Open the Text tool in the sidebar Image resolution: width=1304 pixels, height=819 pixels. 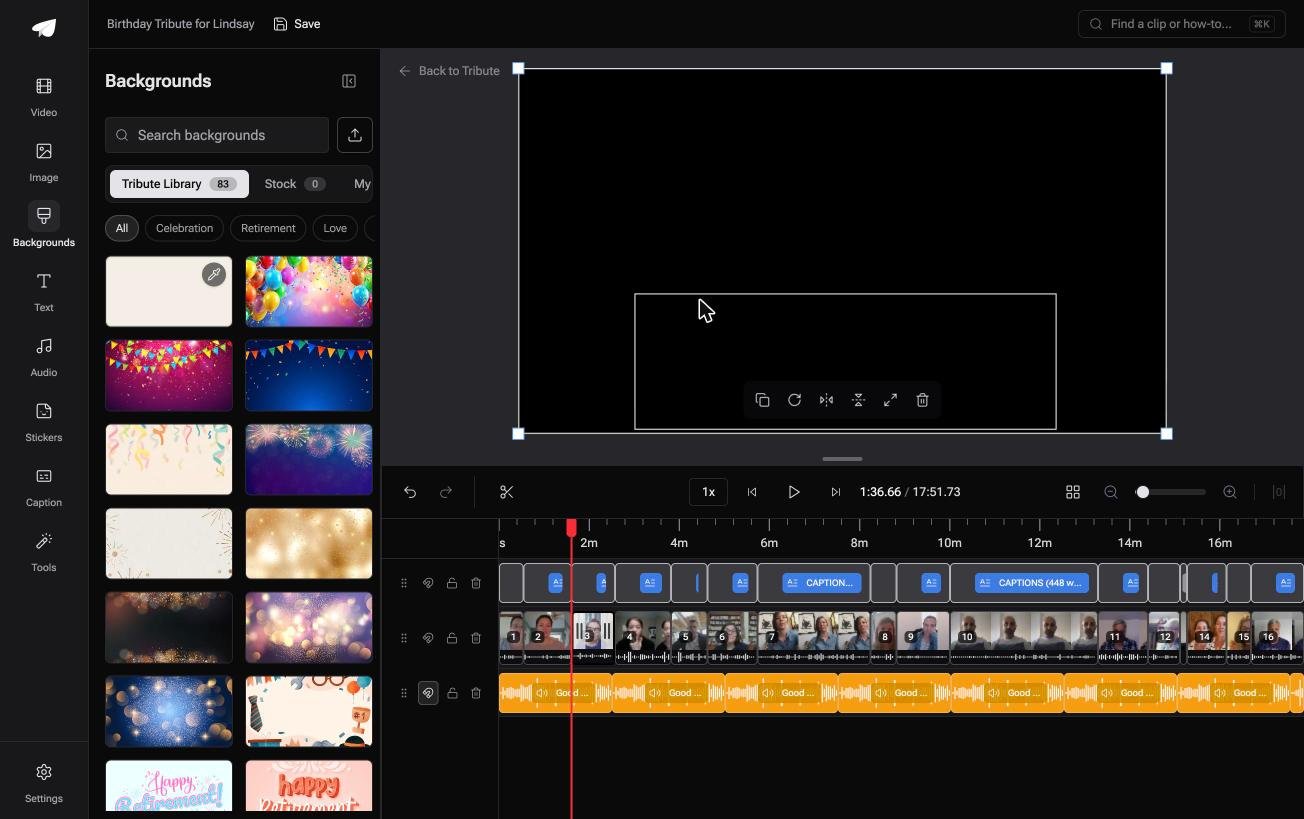44,292
